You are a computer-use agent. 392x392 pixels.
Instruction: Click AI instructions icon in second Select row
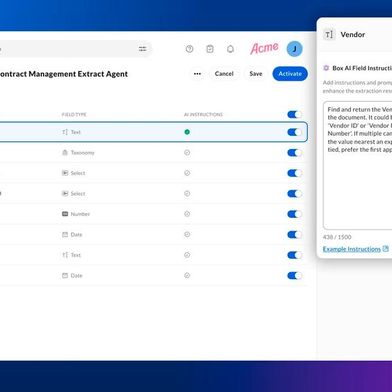tap(187, 194)
